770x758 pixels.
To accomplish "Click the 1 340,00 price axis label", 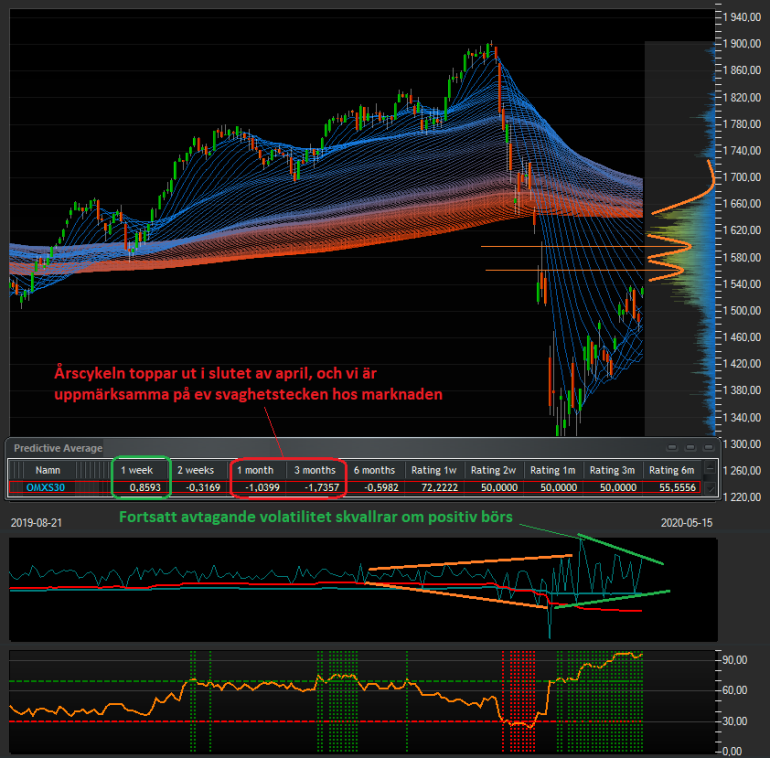I will click(x=742, y=417).
